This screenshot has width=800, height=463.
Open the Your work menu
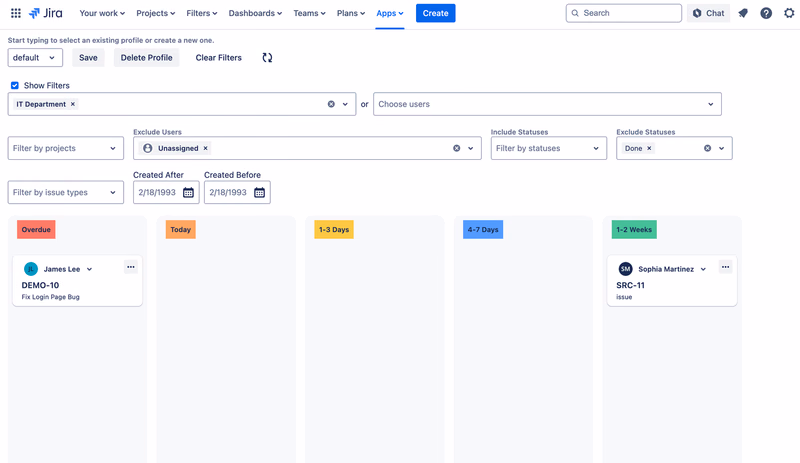102,13
